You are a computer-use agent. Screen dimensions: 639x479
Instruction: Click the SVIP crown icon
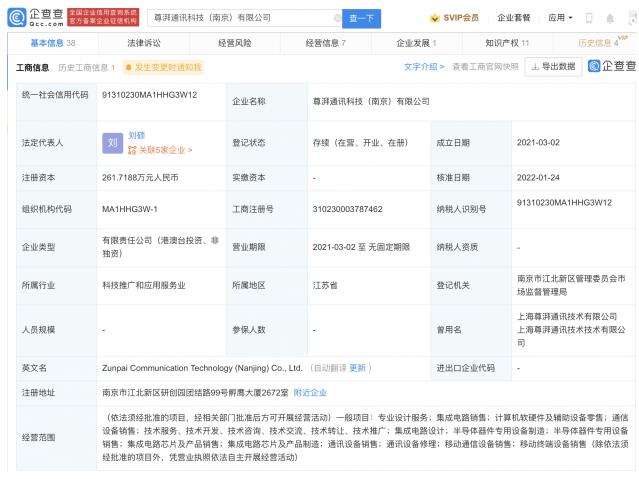click(x=435, y=18)
